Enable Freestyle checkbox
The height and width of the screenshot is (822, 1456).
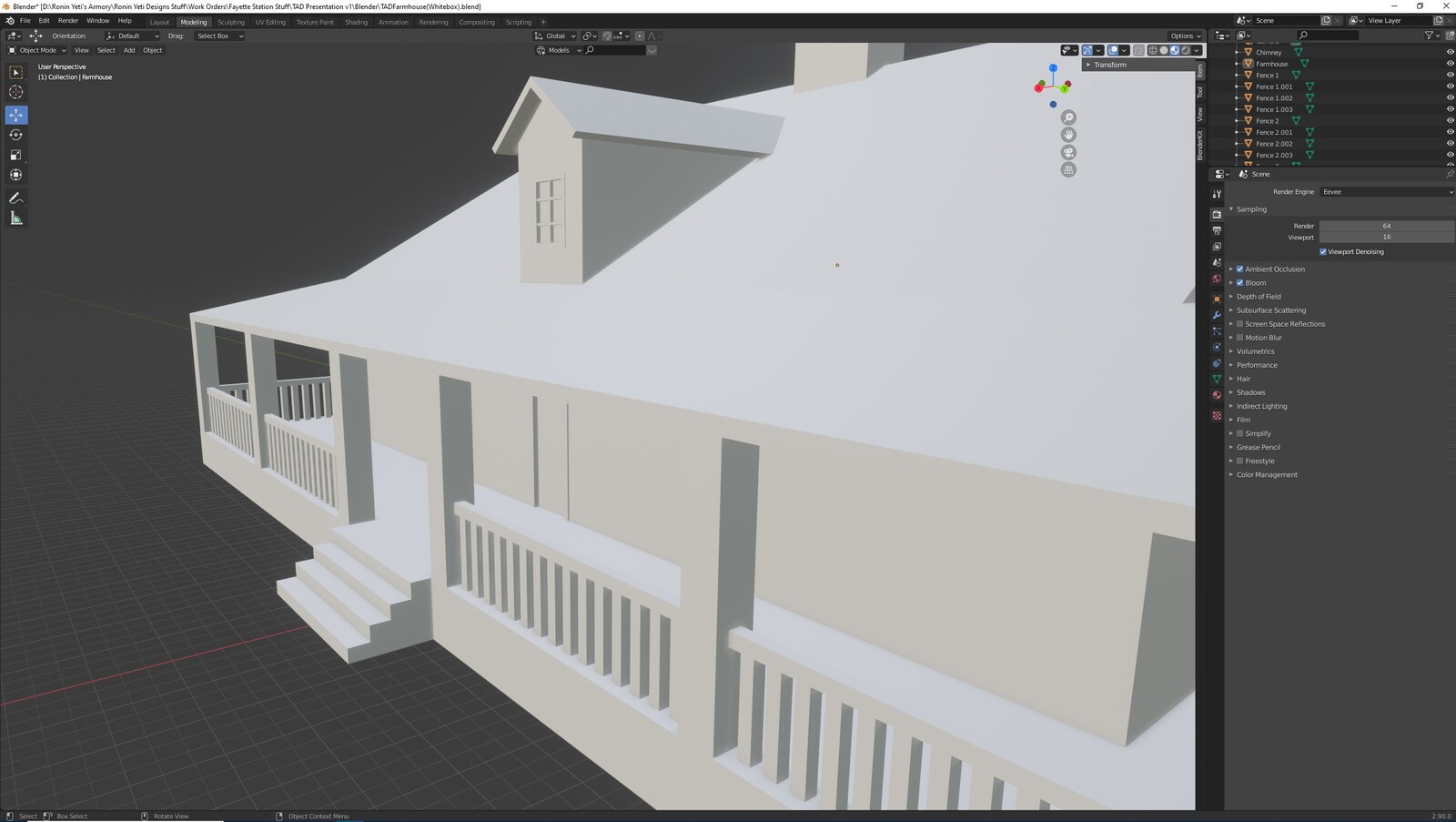pyautogui.click(x=1239, y=461)
